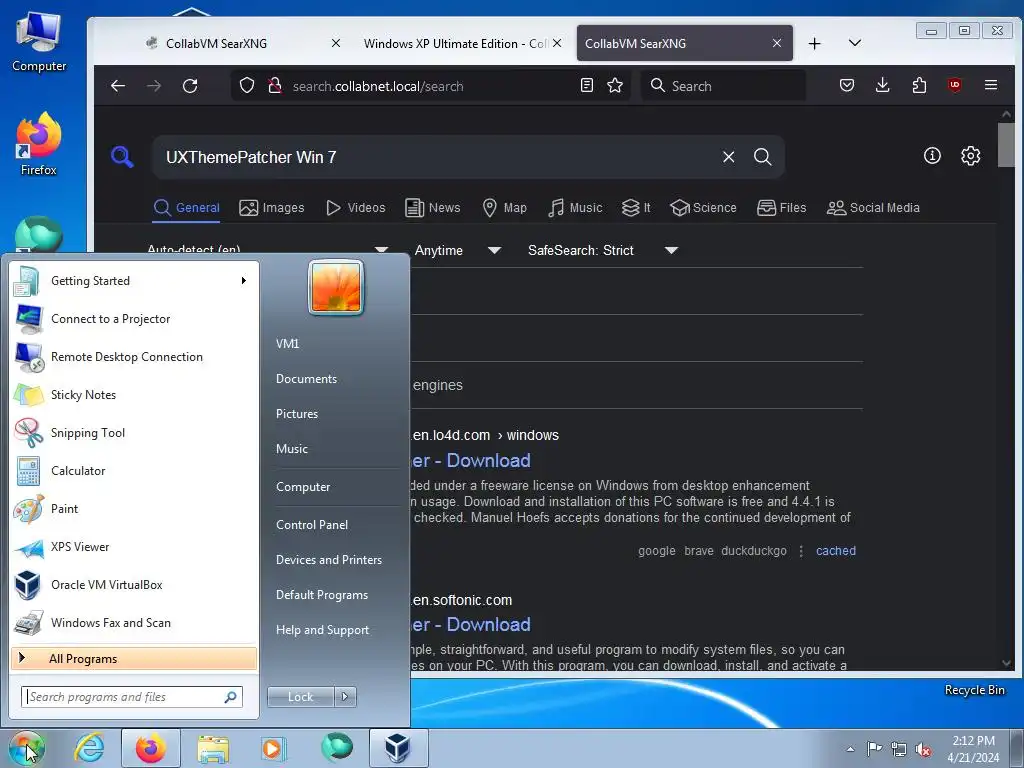Open Calculator from Start menu
The height and width of the screenshot is (768, 1024).
[x=135, y=471]
